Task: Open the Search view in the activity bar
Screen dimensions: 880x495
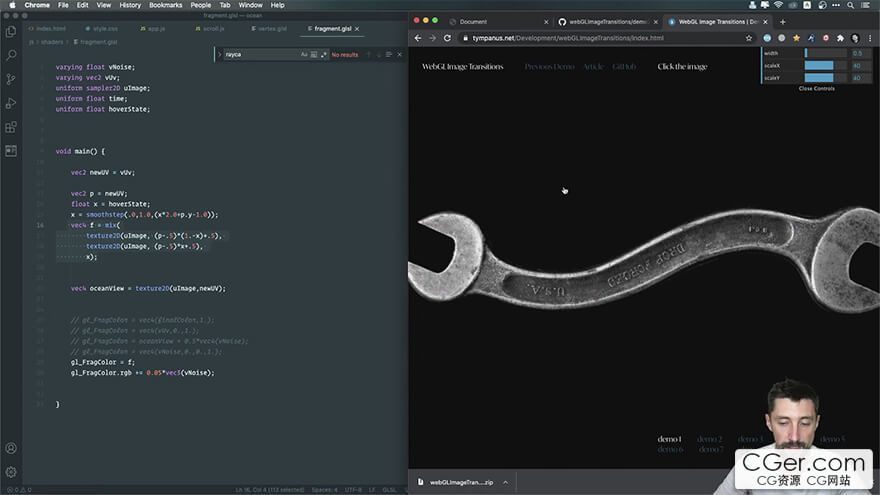Action: 11,56
